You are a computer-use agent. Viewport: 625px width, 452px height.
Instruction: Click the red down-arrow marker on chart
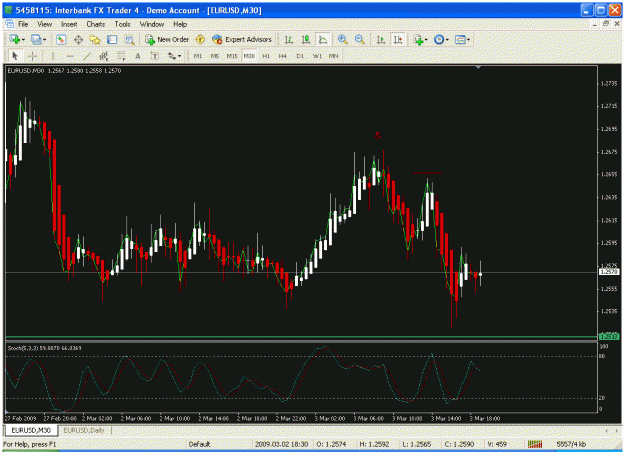pyautogui.click(x=377, y=136)
